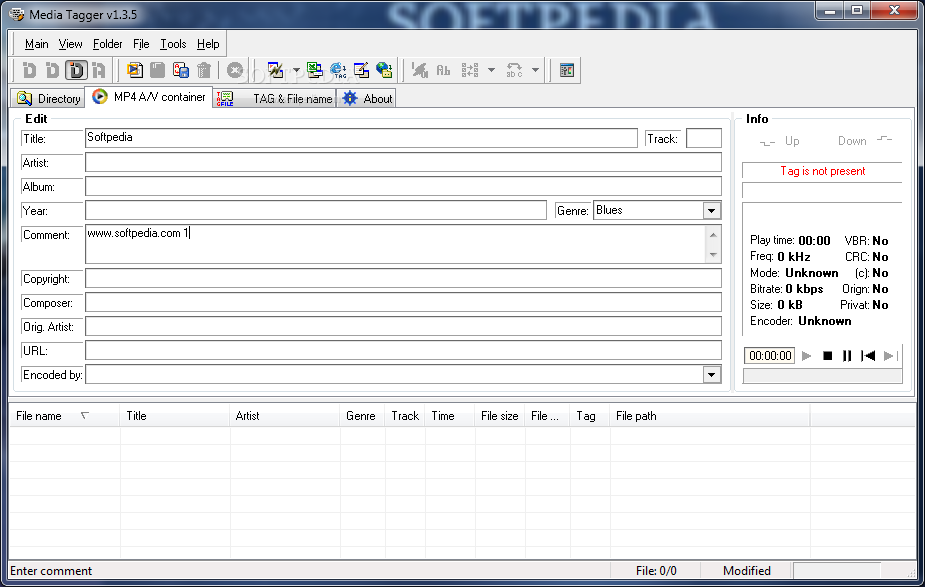Click the Comment box scroll up arrow

click(713, 235)
